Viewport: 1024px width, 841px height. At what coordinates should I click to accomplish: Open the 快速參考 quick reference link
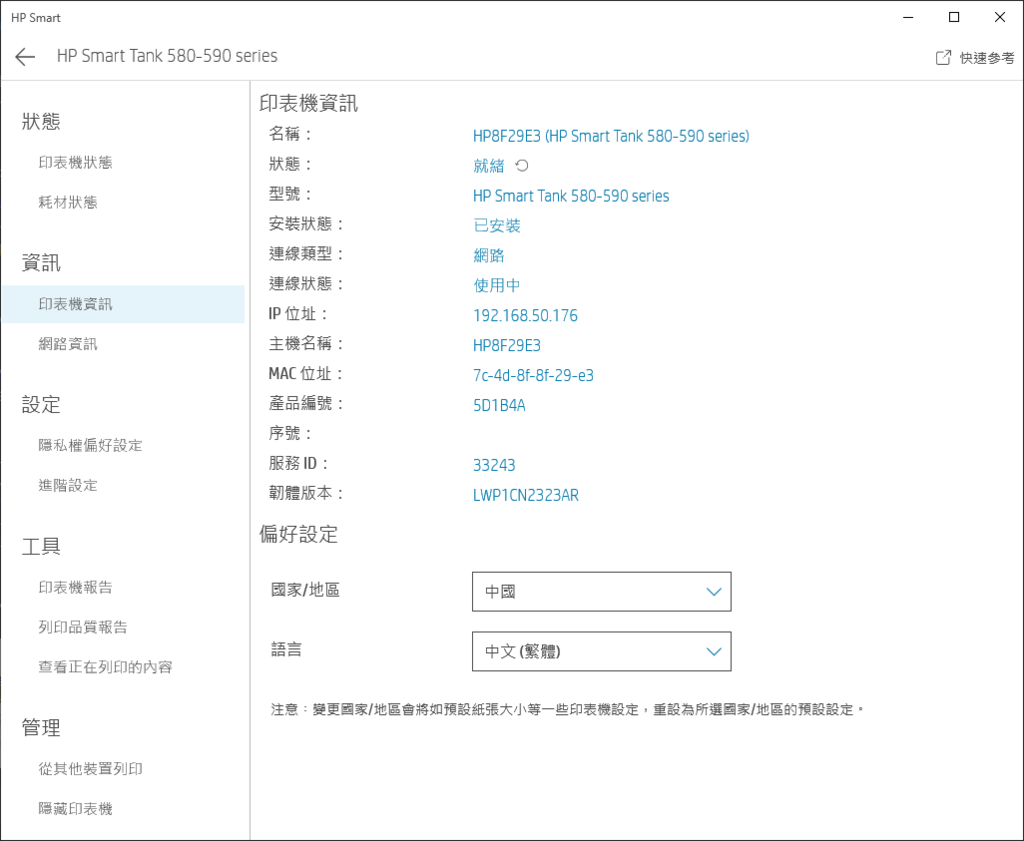pyautogui.click(x=987, y=58)
